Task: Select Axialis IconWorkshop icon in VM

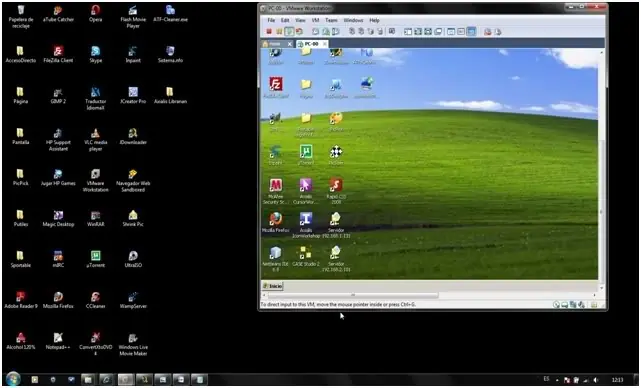Action: coord(306,225)
